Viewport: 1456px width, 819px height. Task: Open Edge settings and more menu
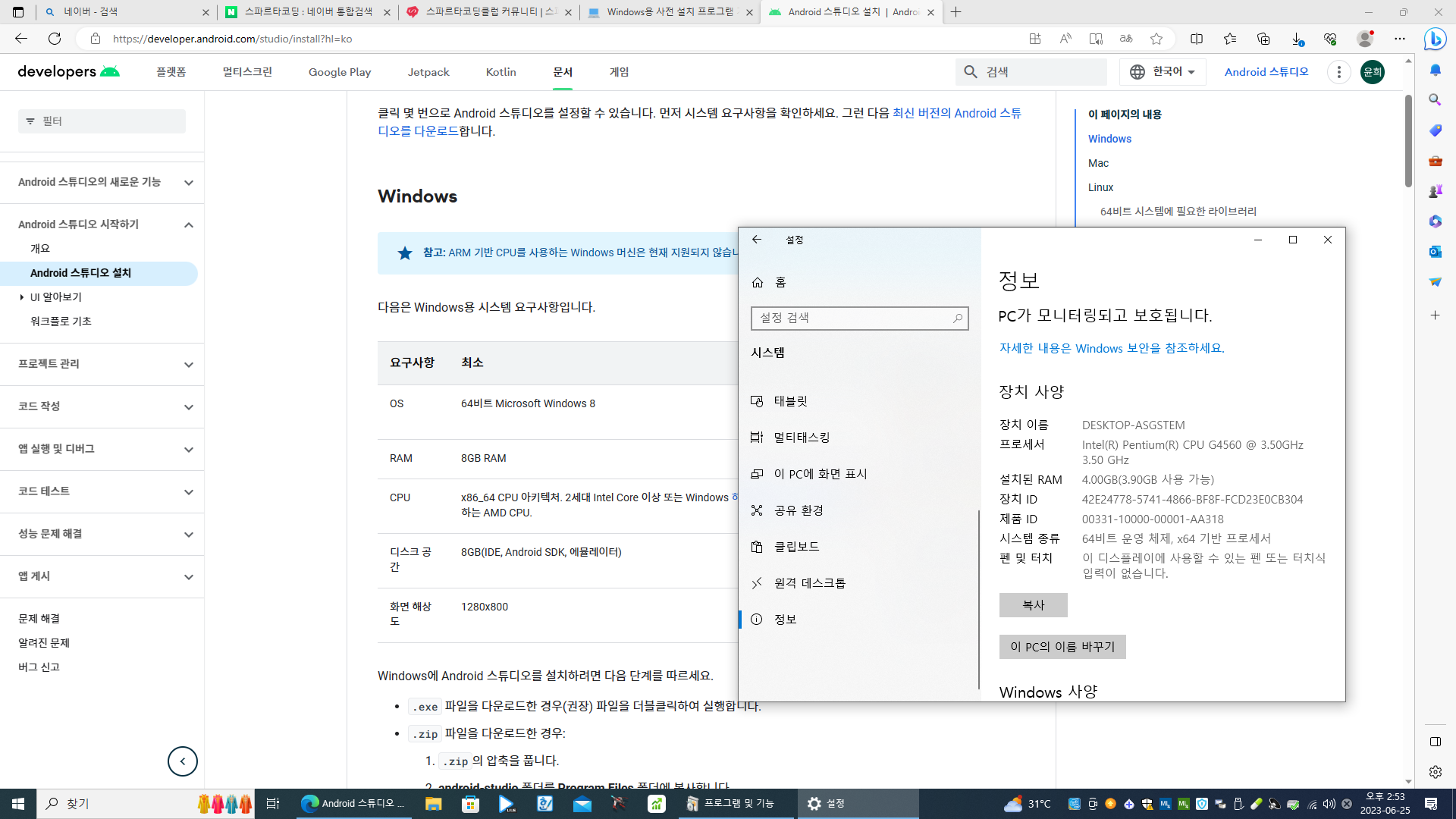[x=1400, y=39]
